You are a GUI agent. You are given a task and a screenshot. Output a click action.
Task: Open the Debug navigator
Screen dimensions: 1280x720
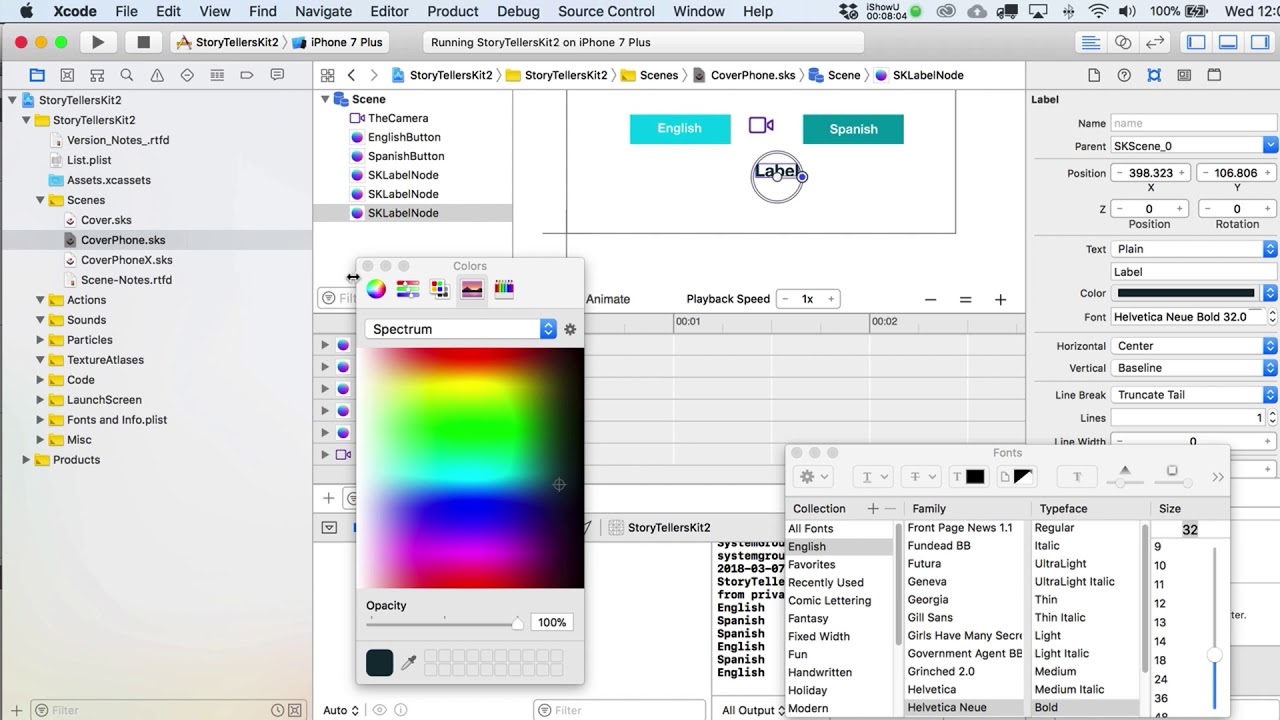(x=217, y=75)
